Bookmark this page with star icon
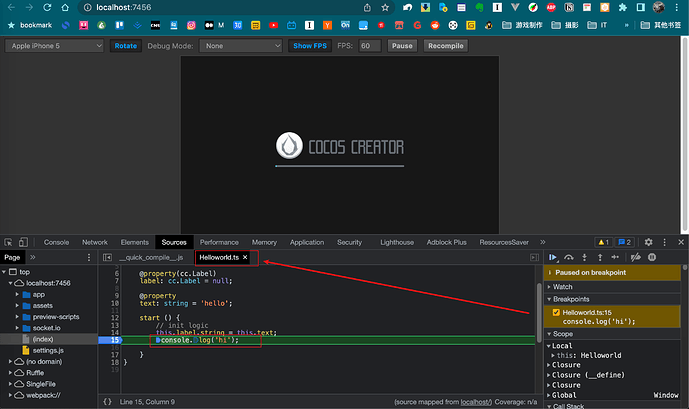This screenshot has height=409, width=689. click(385, 7)
